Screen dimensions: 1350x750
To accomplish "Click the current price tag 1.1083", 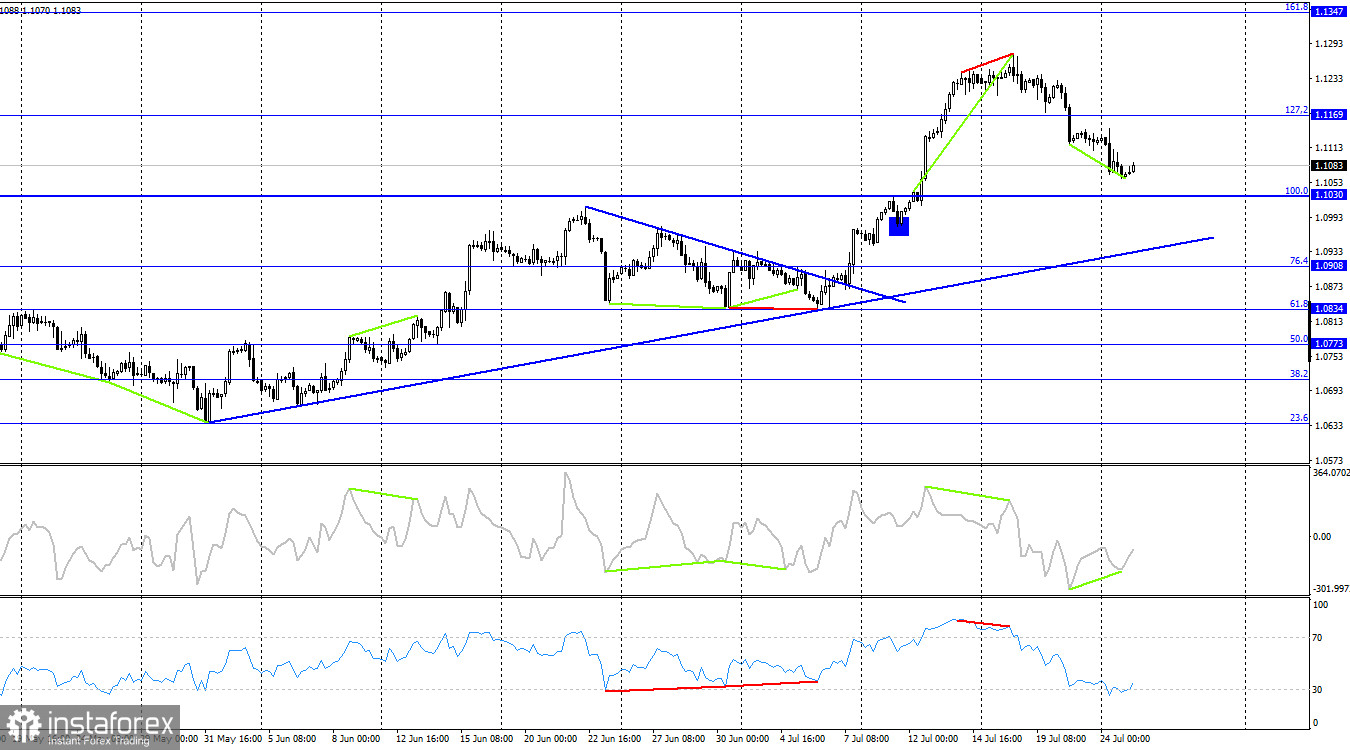I will pos(1329,166).
